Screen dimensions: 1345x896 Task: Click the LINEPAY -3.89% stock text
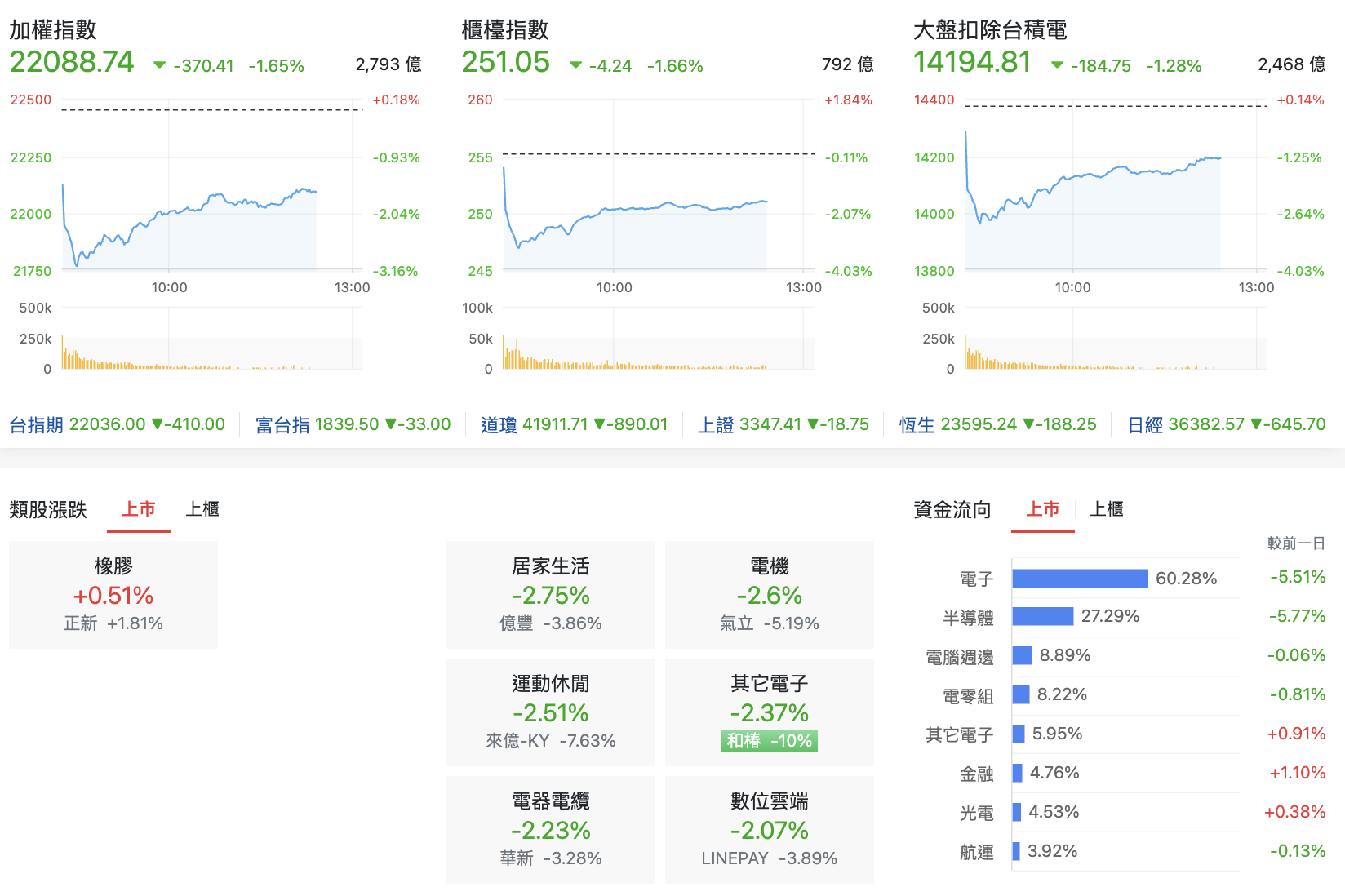click(x=770, y=858)
